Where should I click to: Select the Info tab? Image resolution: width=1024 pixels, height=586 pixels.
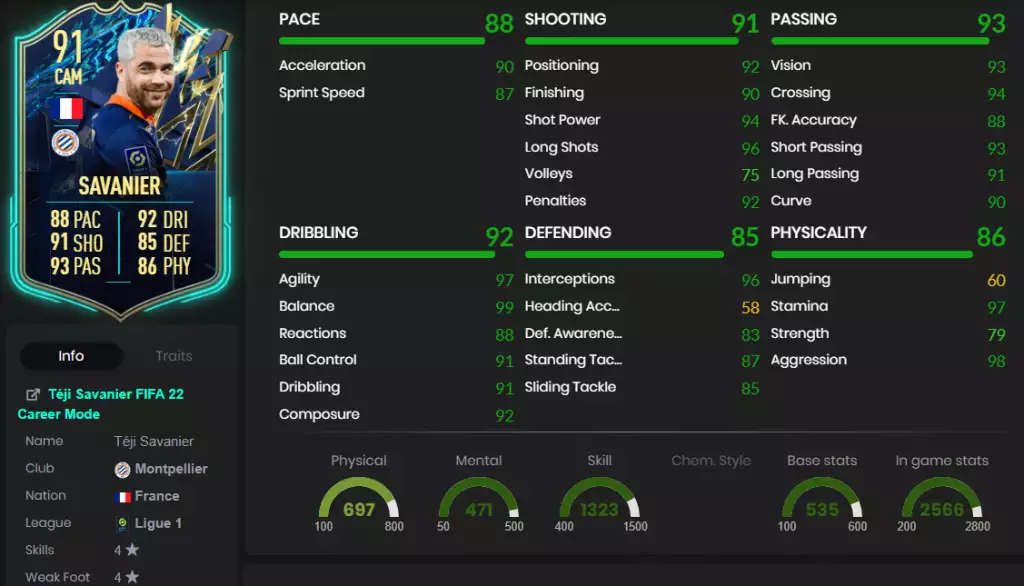pyautogui.click(x=71, y=356)
